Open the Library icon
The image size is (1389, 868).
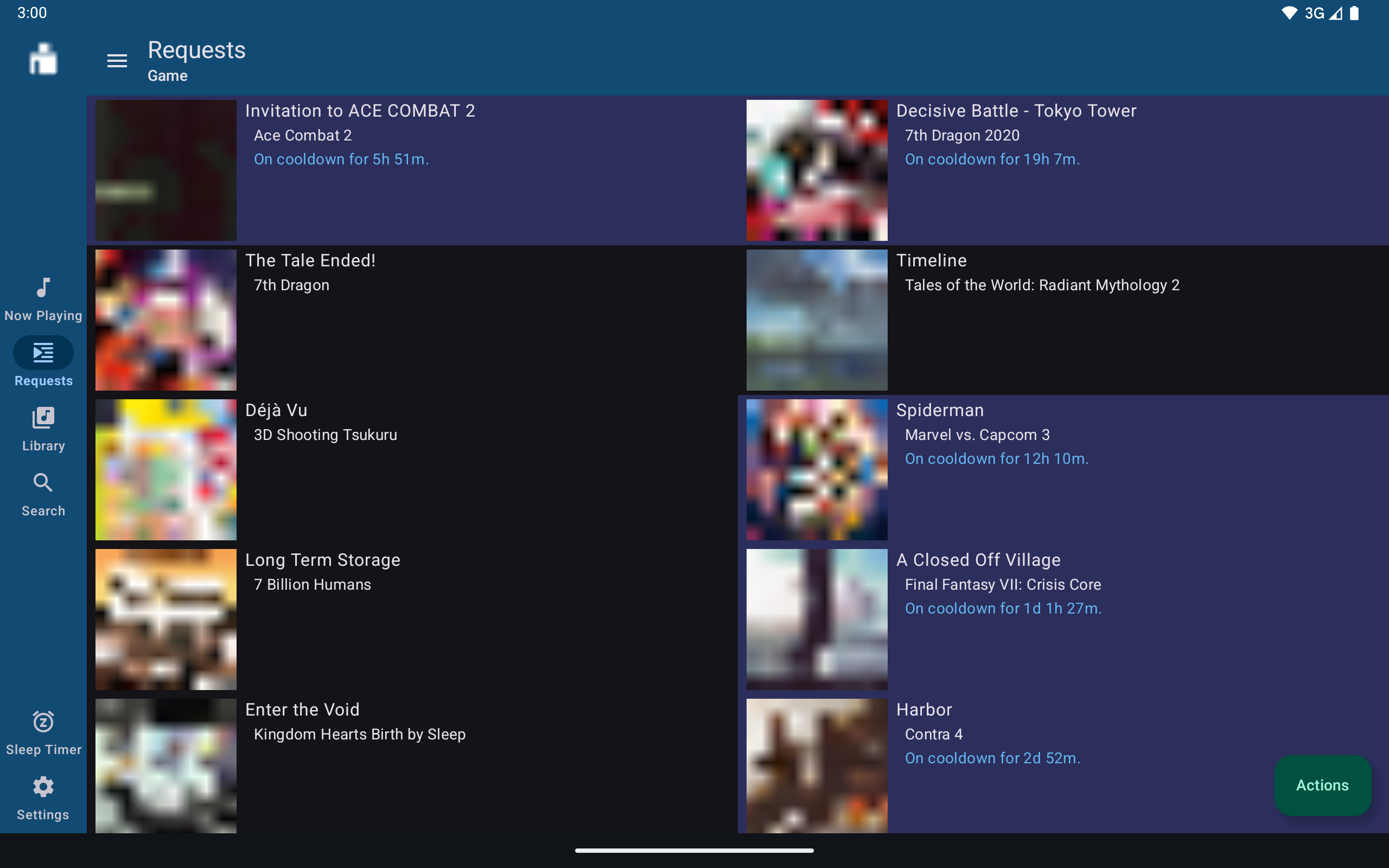[43, 418]
